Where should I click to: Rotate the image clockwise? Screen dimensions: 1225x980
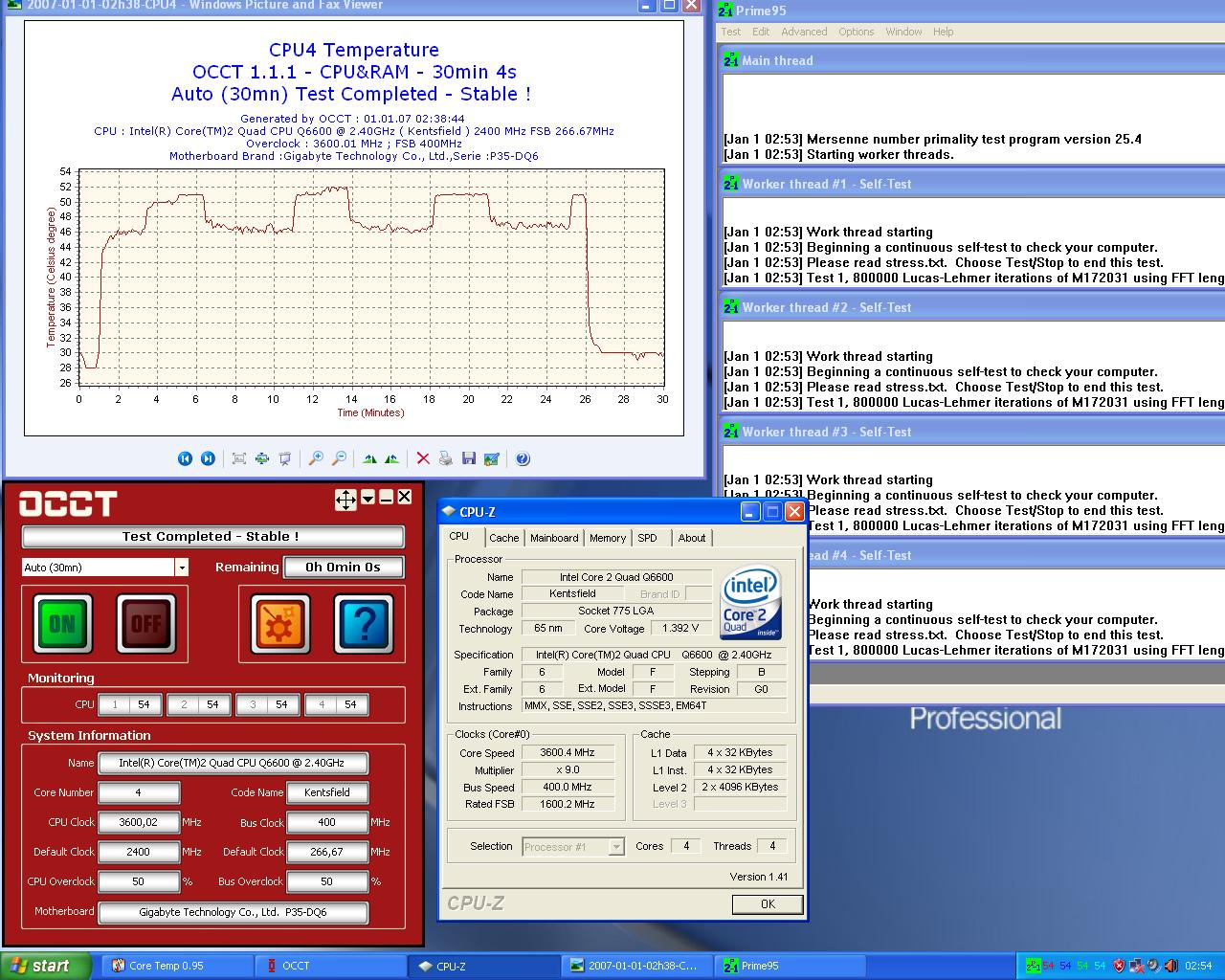[x=369, y=459]
